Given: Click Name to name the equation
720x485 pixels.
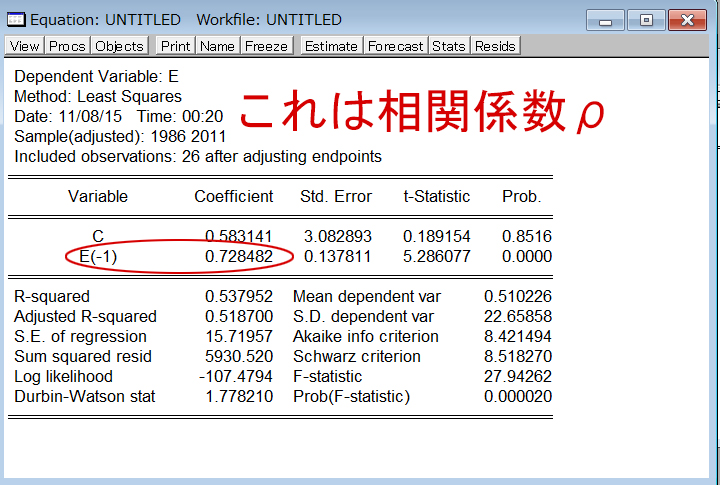Looking at the screenshot, I should pos(217,46).
